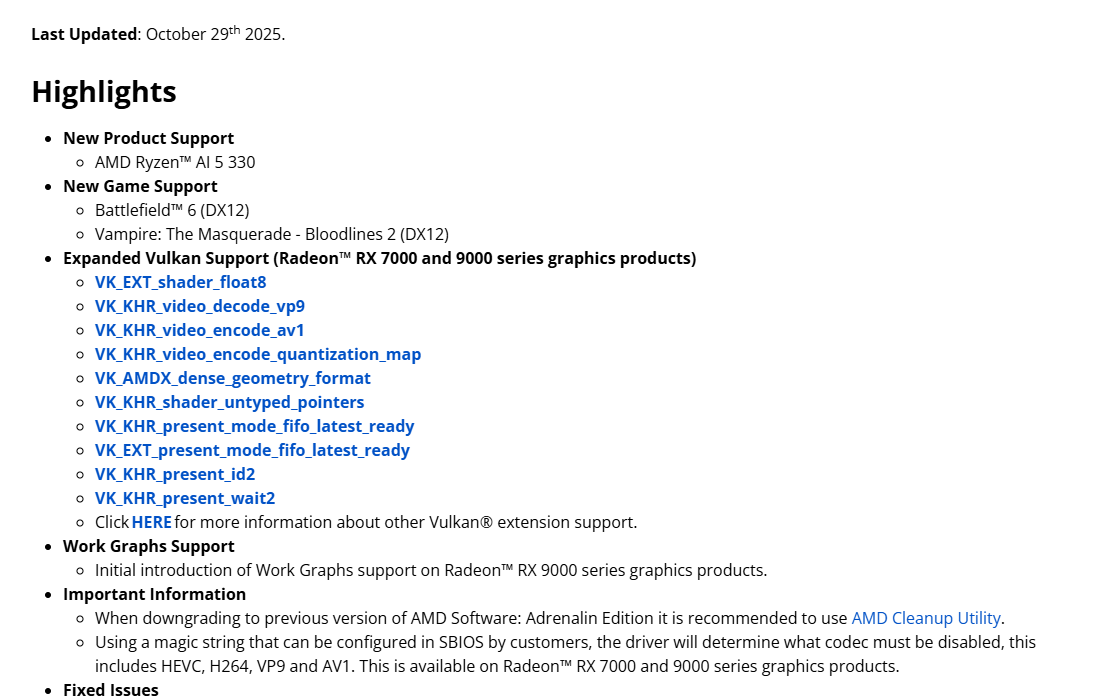Click the VK_KHR_shader_untyped_pointers link

click(229, 402)
